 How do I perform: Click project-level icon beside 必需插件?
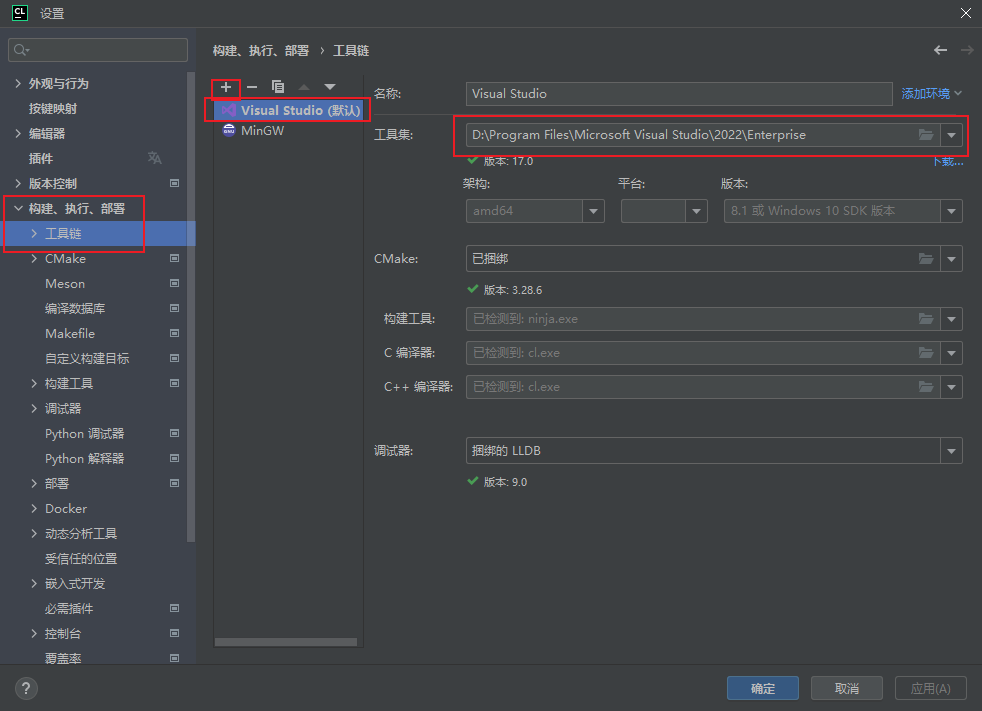(175, 608)
